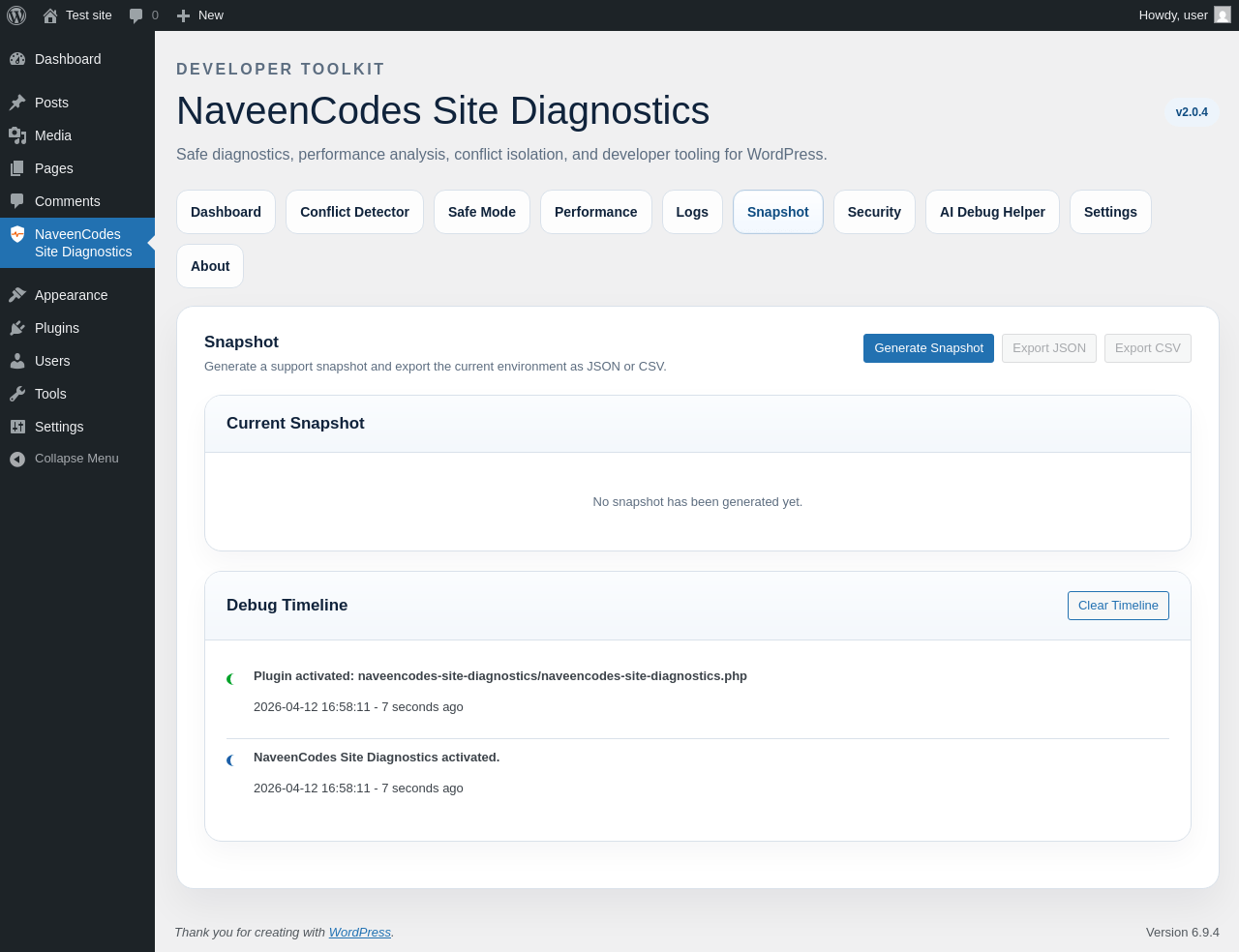This screenshot has width=1239, height=952.
Task: Open the Howdy, user account menu
Action: [x=1173, y=15]
